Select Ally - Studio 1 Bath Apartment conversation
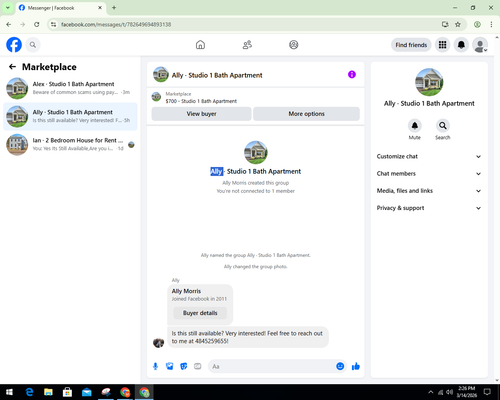The height and width of the screenshot is (400, 500). tap(70, 116)
